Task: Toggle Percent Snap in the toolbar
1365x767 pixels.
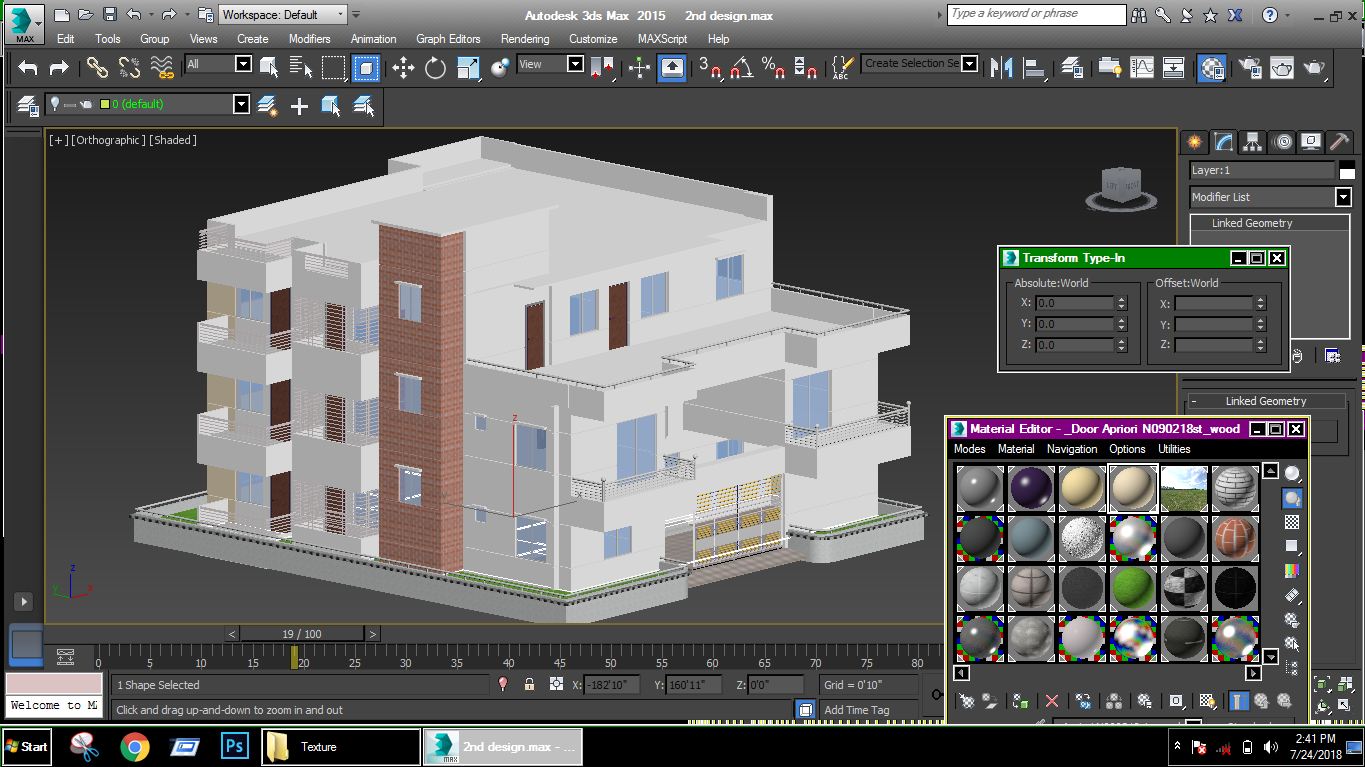Action: coord(773,68)
